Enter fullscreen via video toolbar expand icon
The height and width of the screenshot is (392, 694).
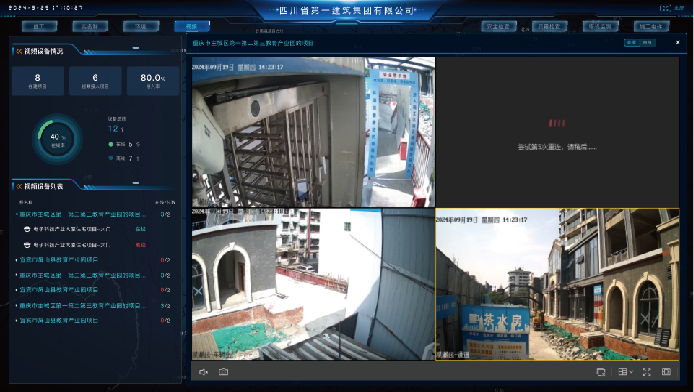point(647,372)
